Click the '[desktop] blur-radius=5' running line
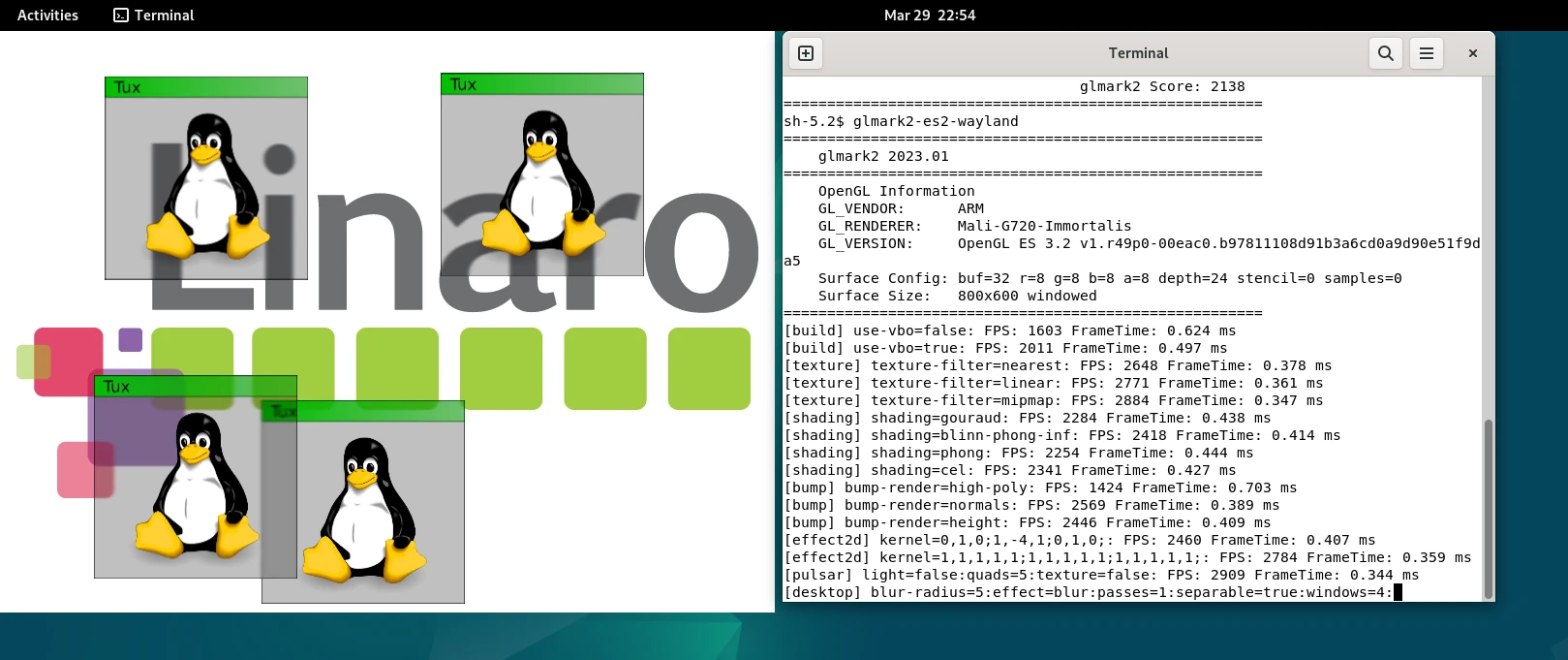 click(1089, 592)
